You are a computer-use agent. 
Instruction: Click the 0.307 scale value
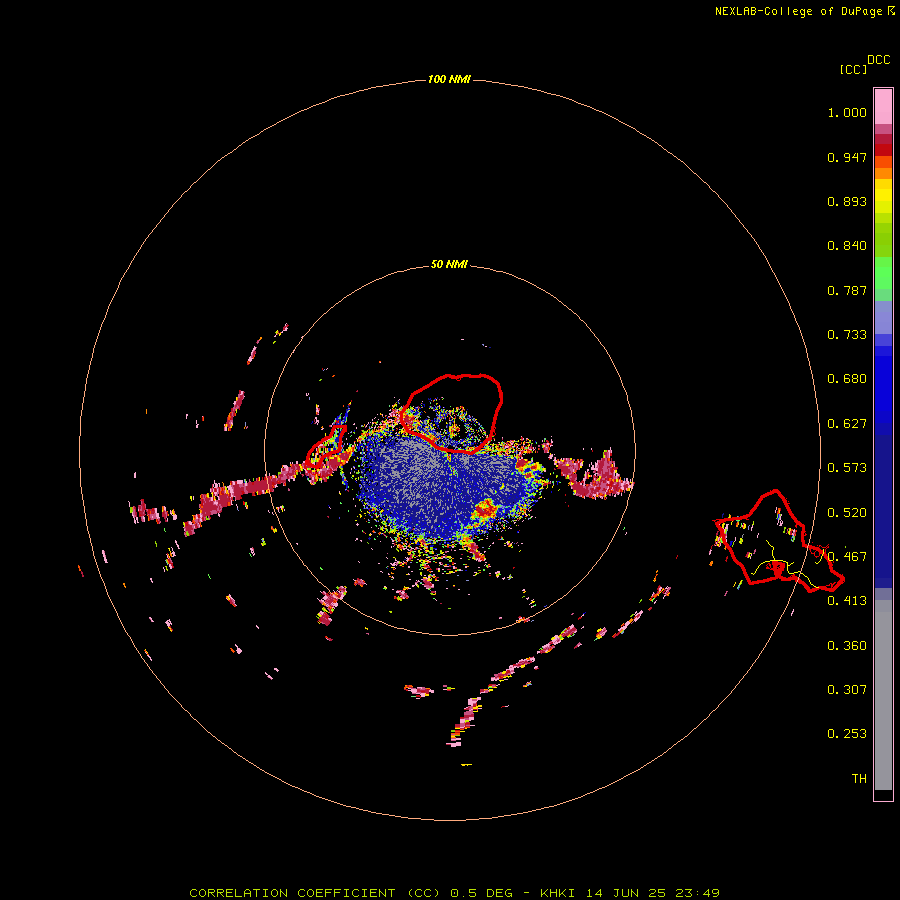click(x=847, y=690)
